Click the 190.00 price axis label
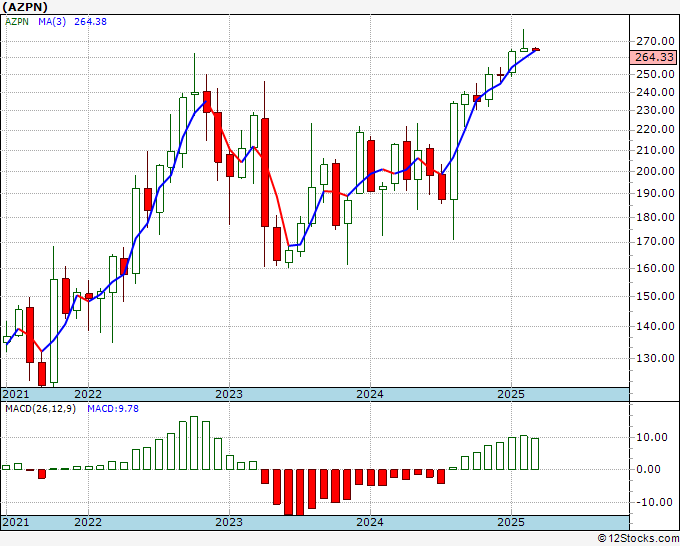The height and width of the screenshot is (546, 680). 655,193
